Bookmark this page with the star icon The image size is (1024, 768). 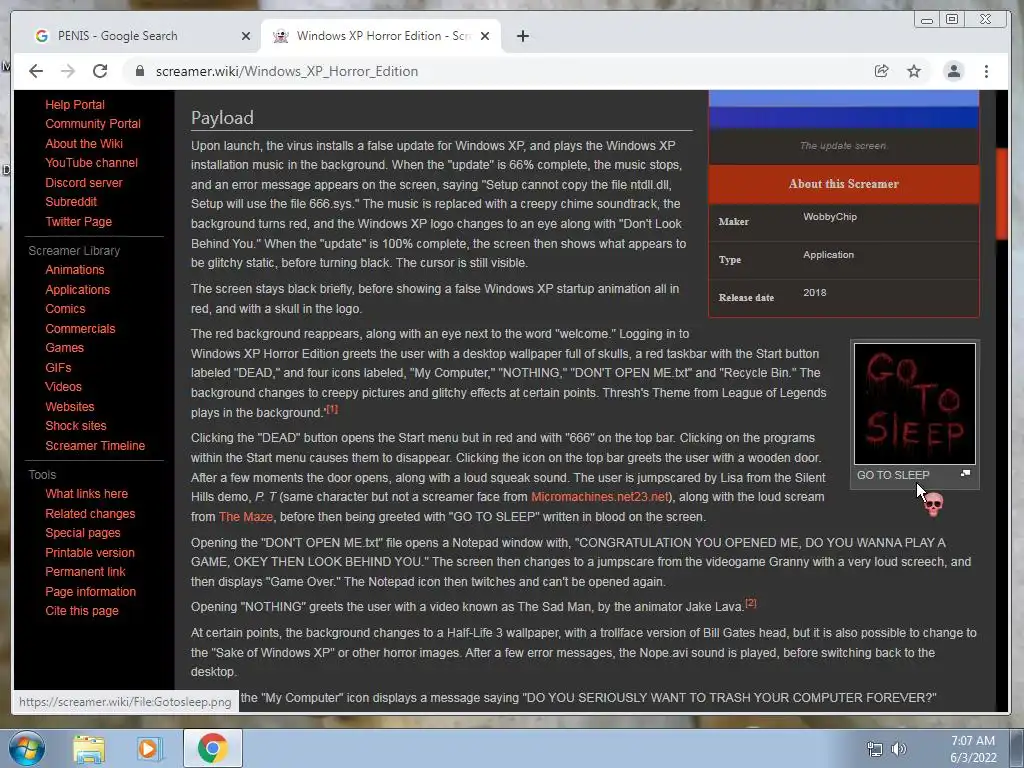click(x=914, y=71)
